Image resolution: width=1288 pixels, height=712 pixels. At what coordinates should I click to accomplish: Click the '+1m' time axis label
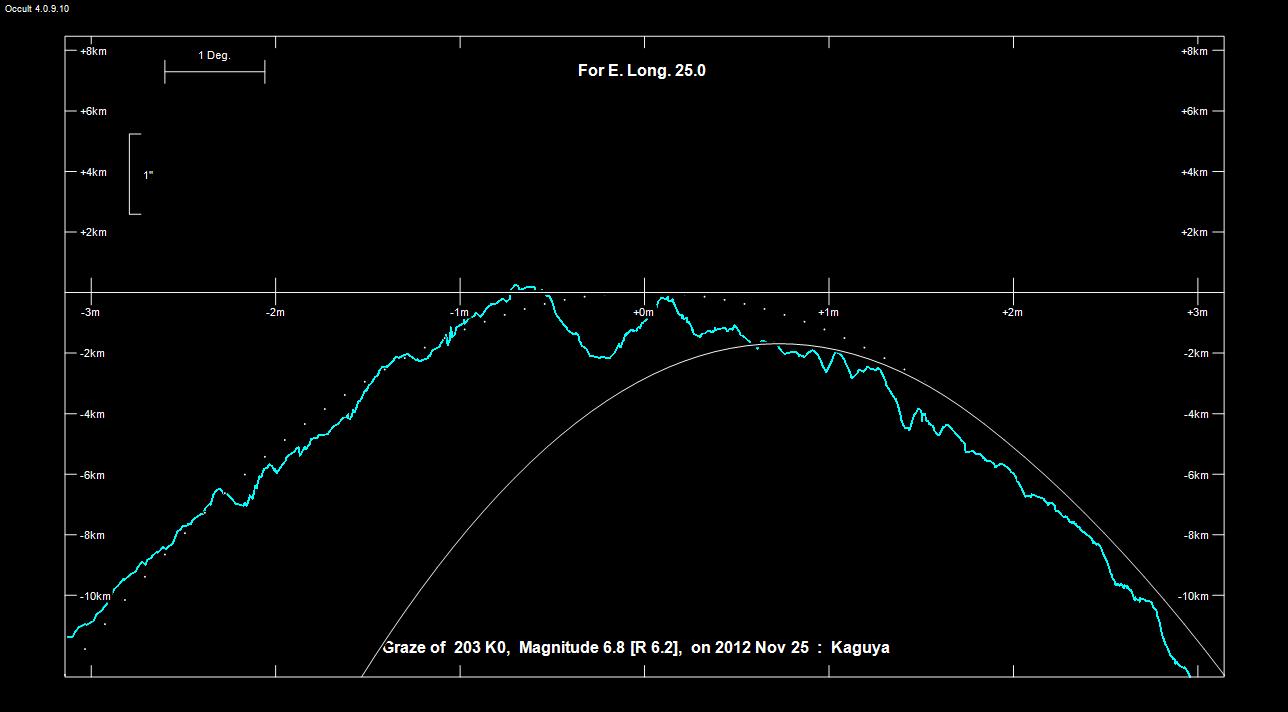[827, 312]
